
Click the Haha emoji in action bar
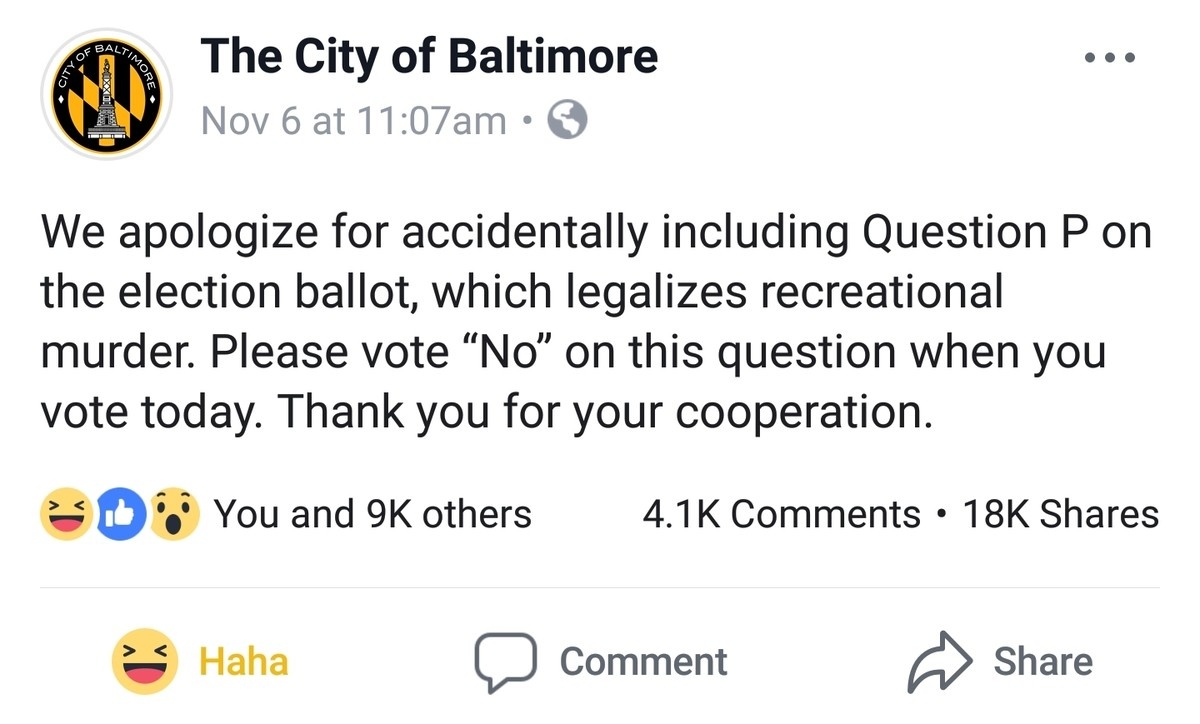tap(145, 661)
